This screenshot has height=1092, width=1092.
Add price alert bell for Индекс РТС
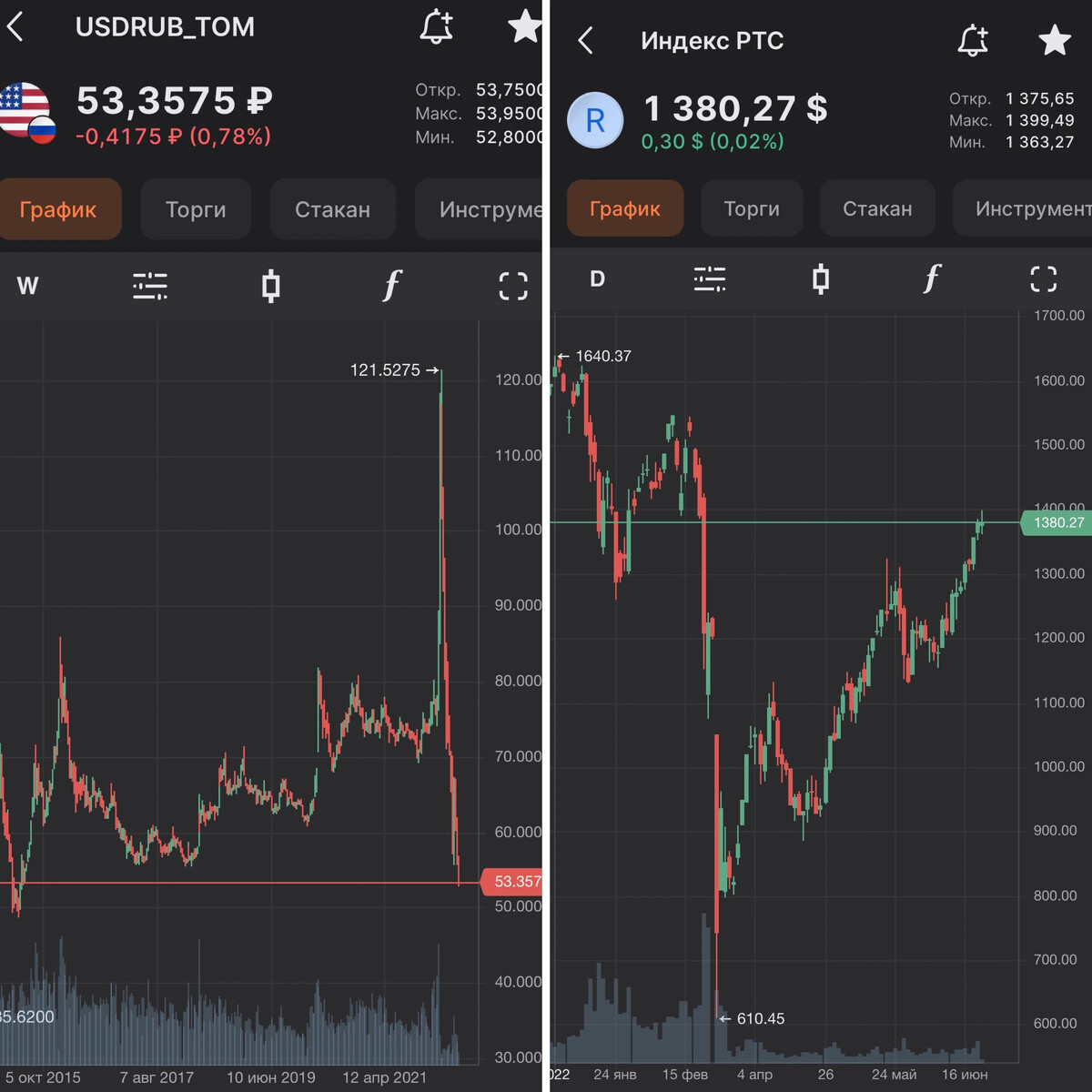[973, 40]
